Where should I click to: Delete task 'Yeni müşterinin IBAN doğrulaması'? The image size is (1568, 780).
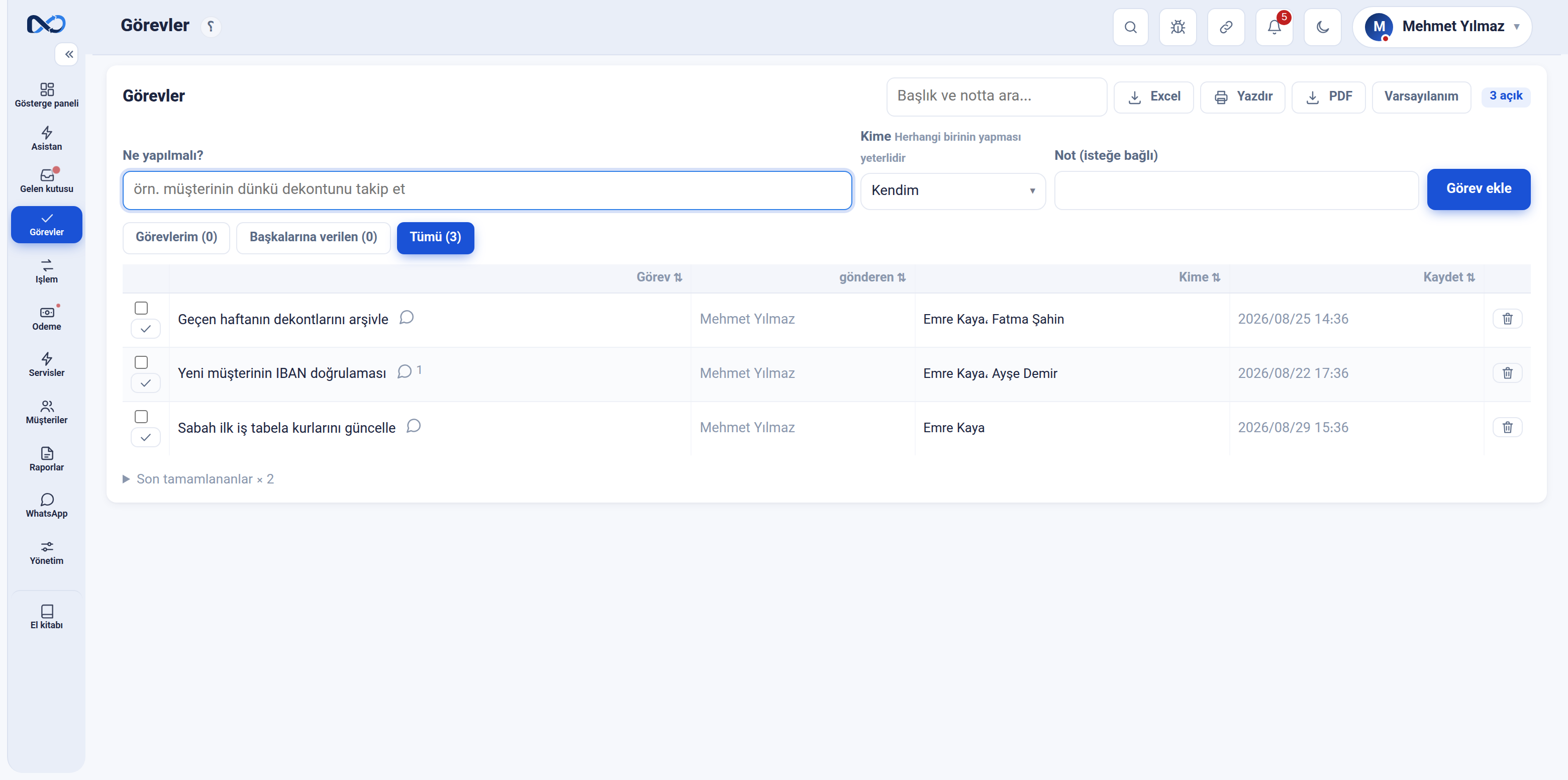coord(1507,372)
